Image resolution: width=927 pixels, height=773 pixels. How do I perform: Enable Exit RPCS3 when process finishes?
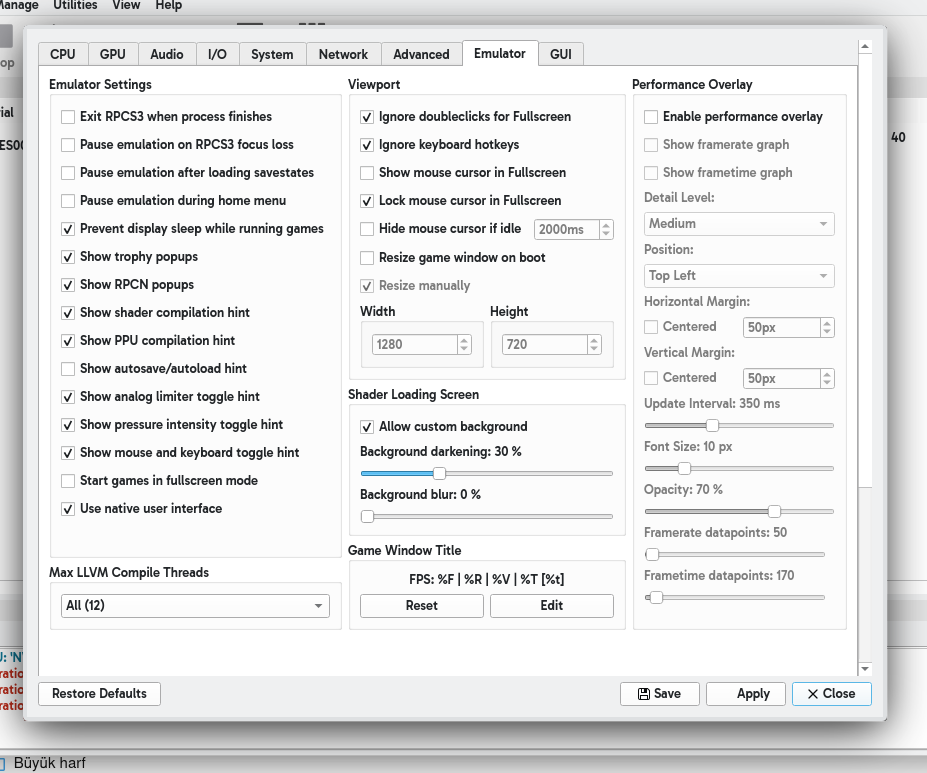[x=68, y=117]
